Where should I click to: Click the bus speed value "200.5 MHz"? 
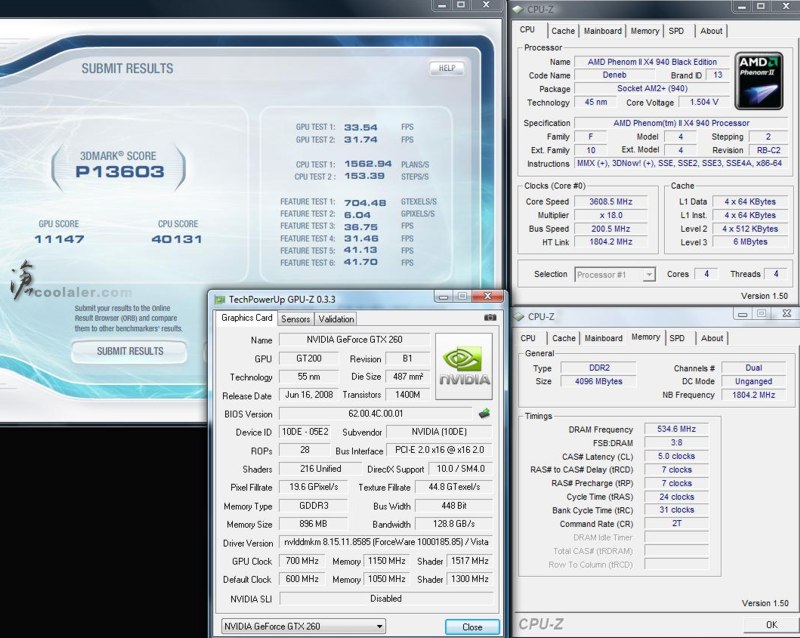pyautogui.click(x=611, y=229)
